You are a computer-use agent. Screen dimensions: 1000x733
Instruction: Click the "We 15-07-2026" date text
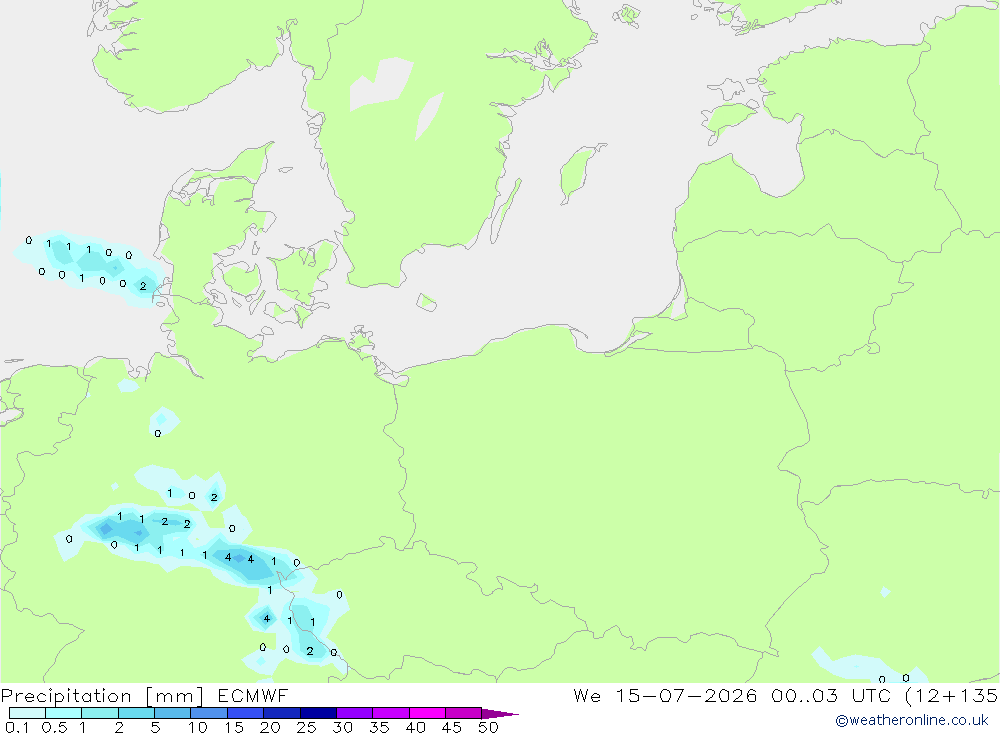(x=665, y=695)
